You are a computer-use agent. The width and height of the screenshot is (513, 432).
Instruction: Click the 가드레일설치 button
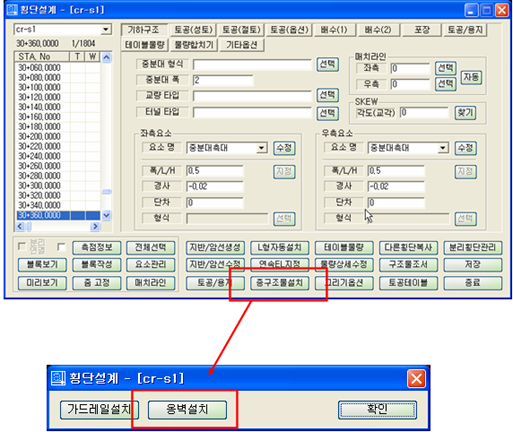coord(99,410)
